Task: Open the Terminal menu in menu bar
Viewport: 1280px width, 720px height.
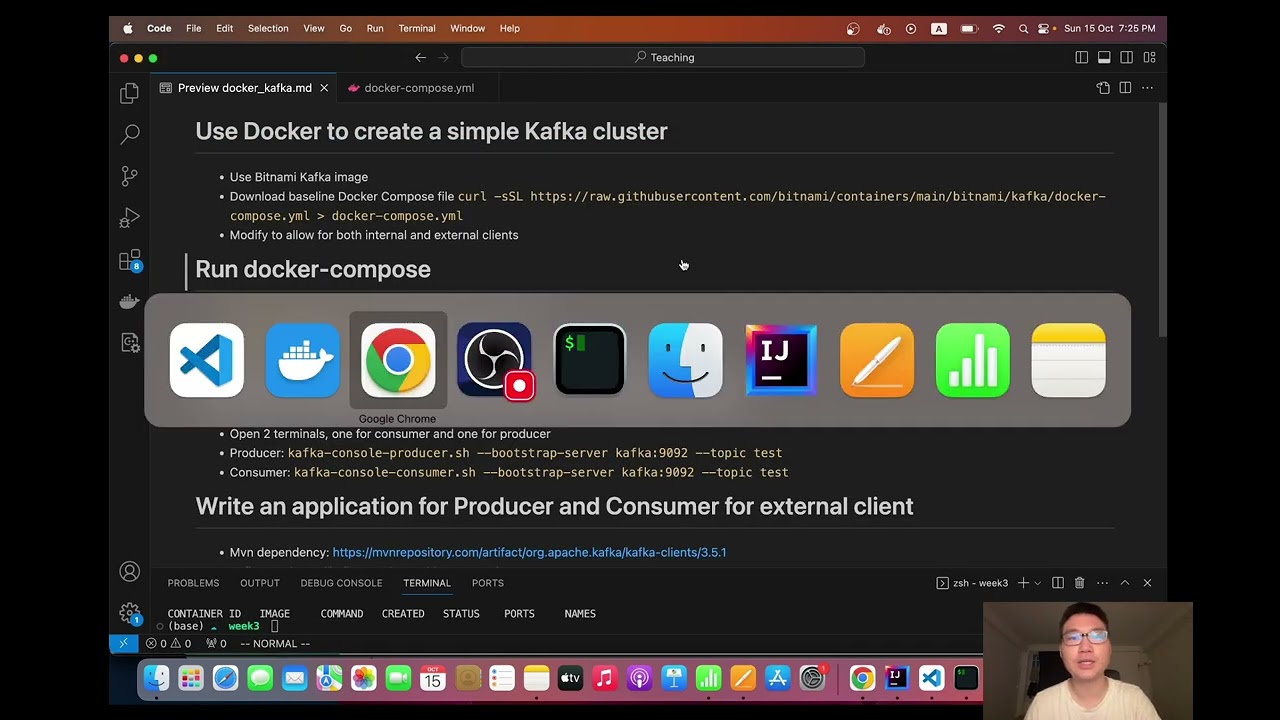Action: 417,29
